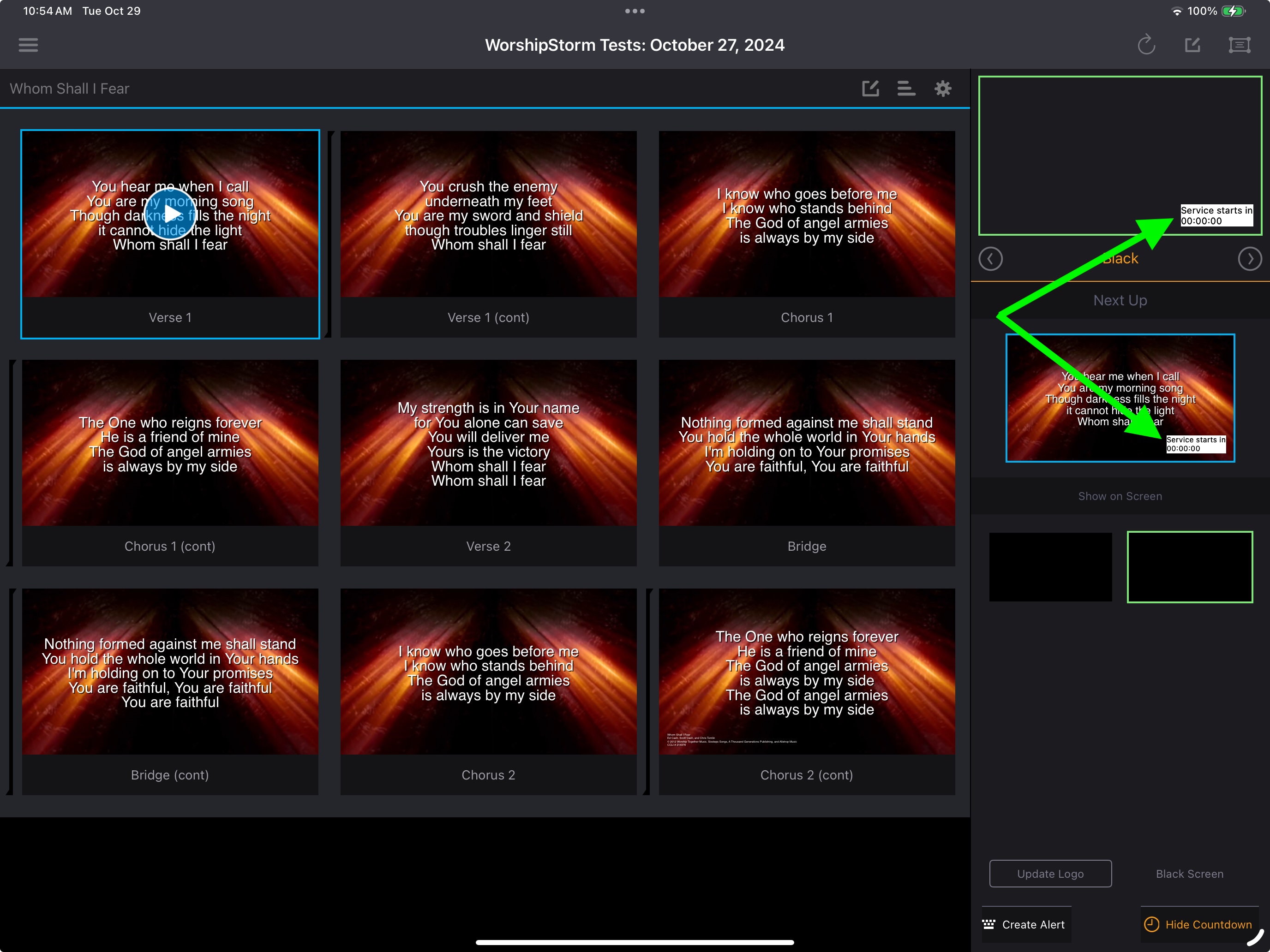Edit the Whom Shall I Fear song
Screen dimensions: 1270x952
coord(870,89)
